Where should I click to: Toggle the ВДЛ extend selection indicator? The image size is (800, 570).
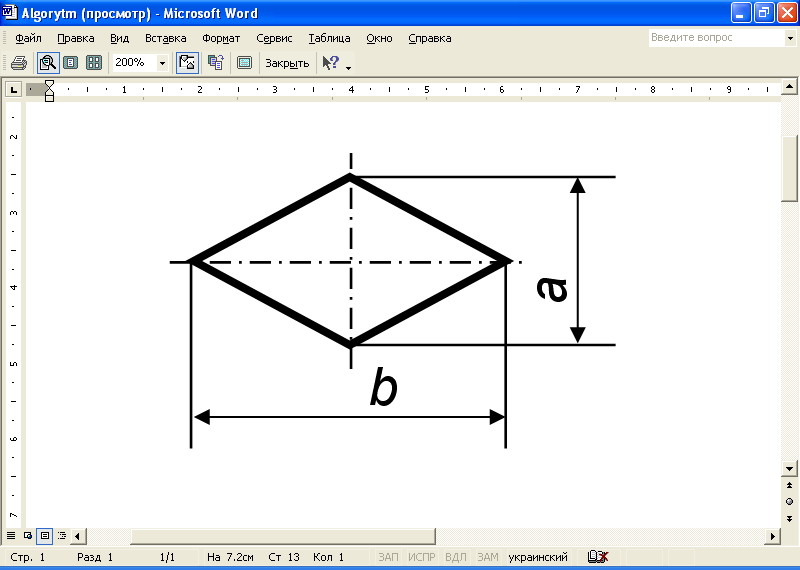tap(456, 557)
